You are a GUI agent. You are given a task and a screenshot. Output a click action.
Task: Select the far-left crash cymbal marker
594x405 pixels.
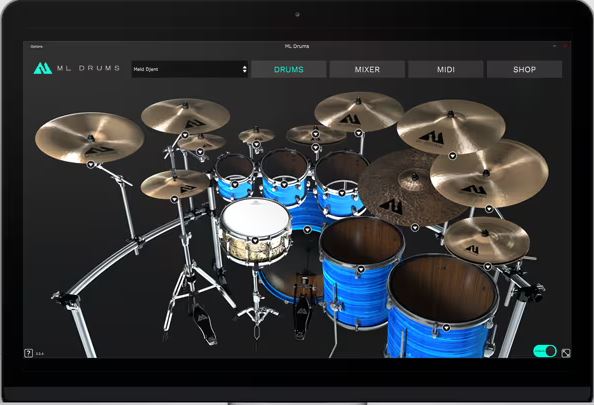click(91, 164)
